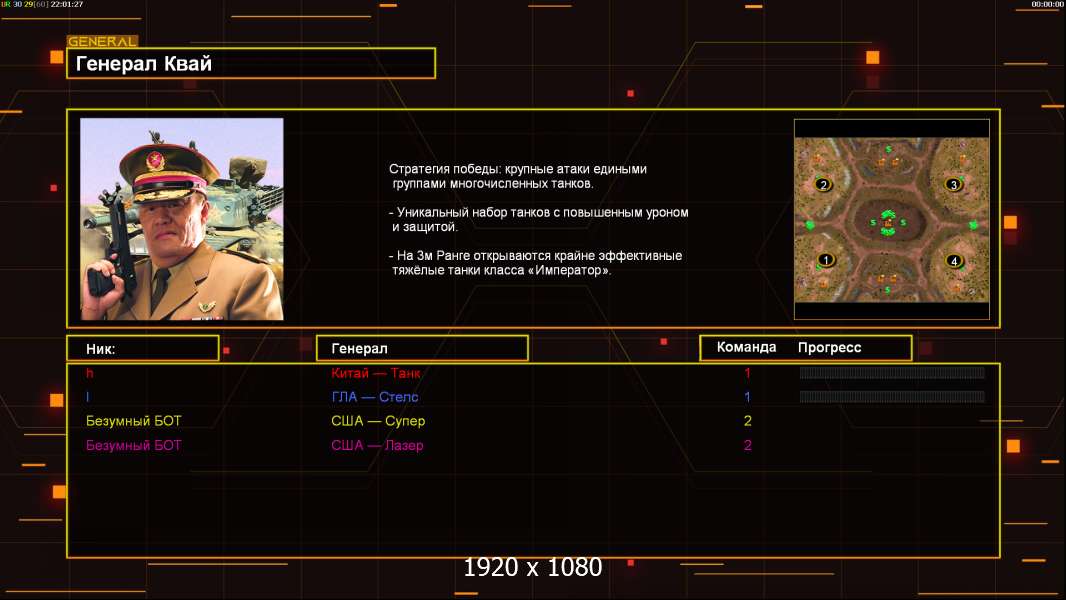Click the map preview center base
Screen dimensions: 1066x600
click(888, 222)
